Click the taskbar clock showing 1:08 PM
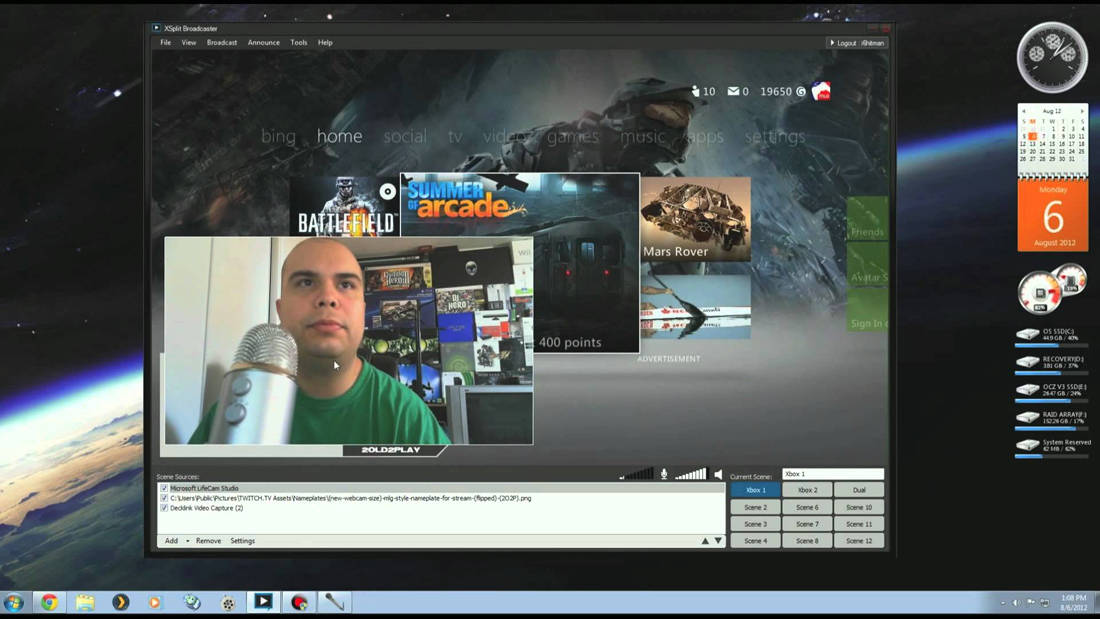Screen dimensions: 1100x619 pyautogui.click(x=1073, y=603)
